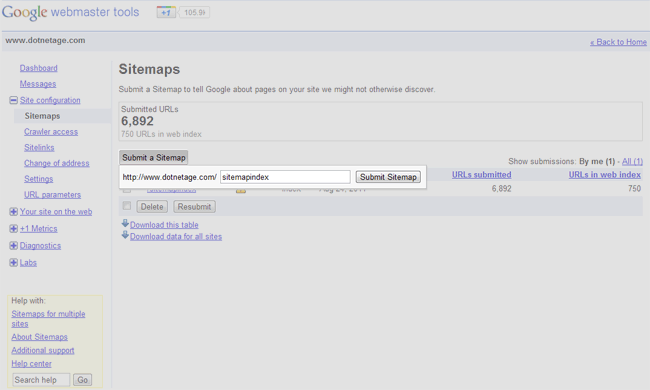
Task: Click the Download this table link
Action: 164,225
